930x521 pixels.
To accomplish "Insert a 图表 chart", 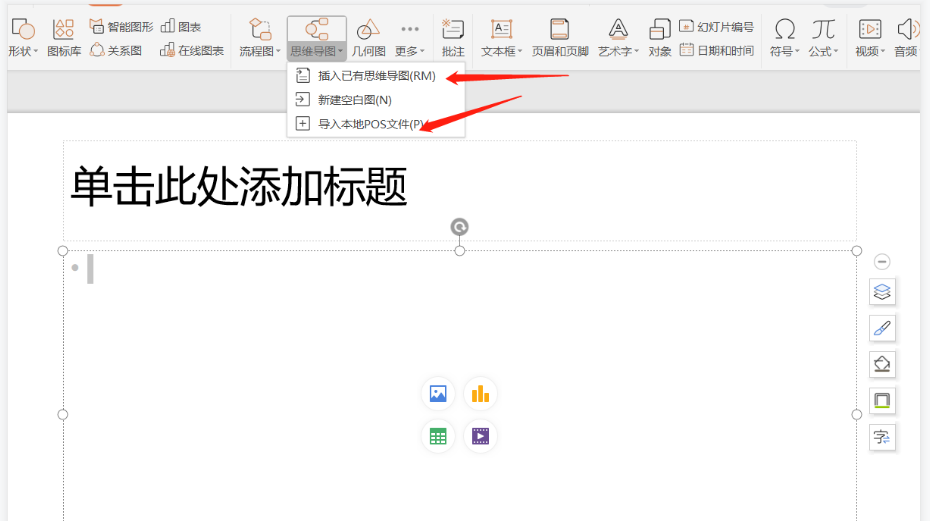I will (x=181, y=27).
